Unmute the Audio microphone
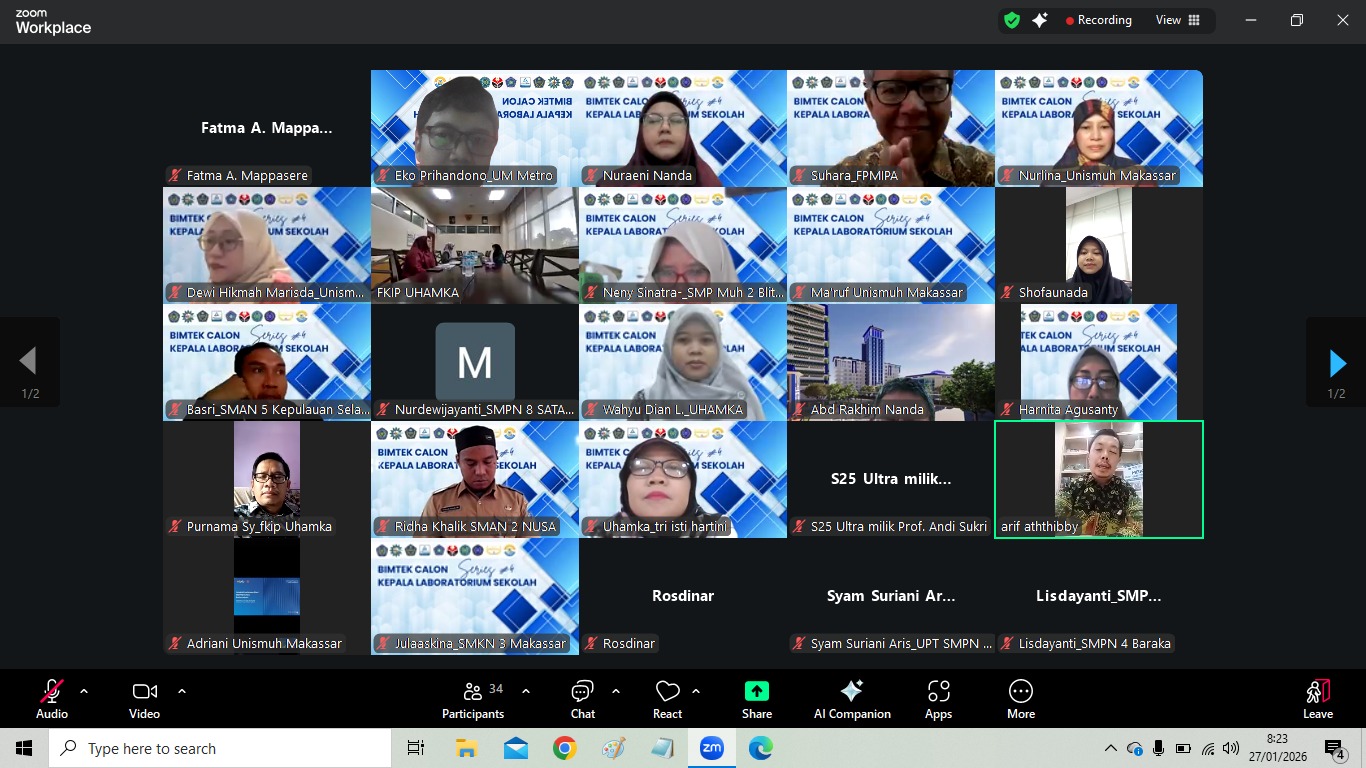The width and height of the screenshot is (1366, 768). point(52,699)
